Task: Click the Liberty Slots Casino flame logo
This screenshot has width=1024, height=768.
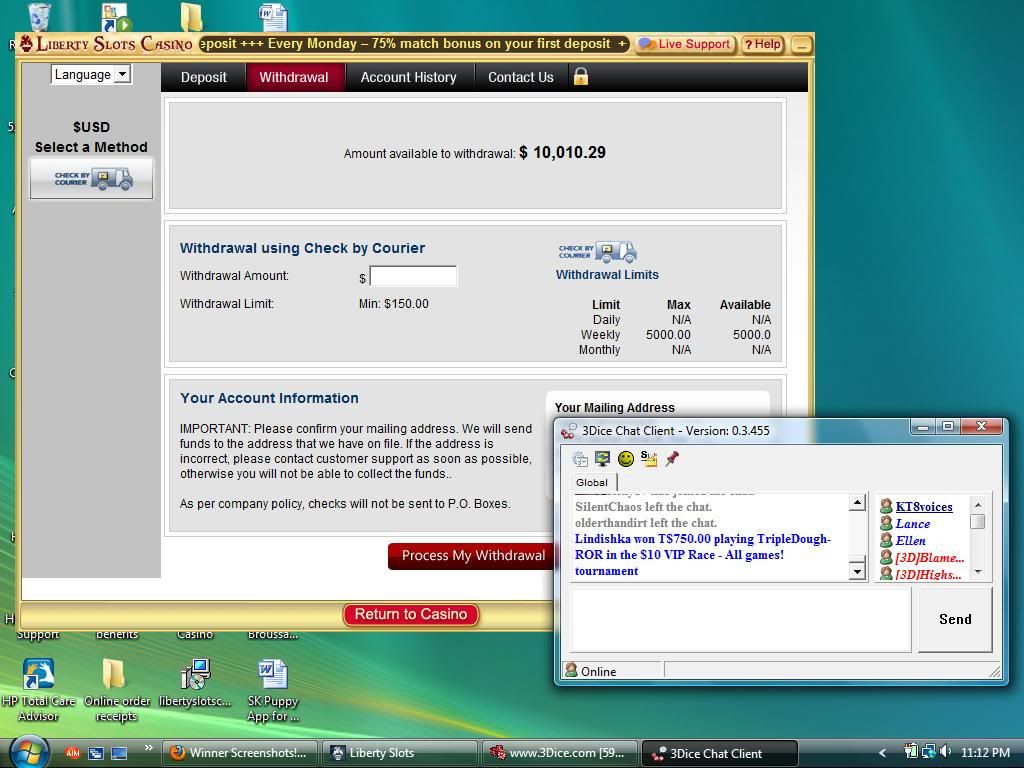Action: click(x=26, y=44)
